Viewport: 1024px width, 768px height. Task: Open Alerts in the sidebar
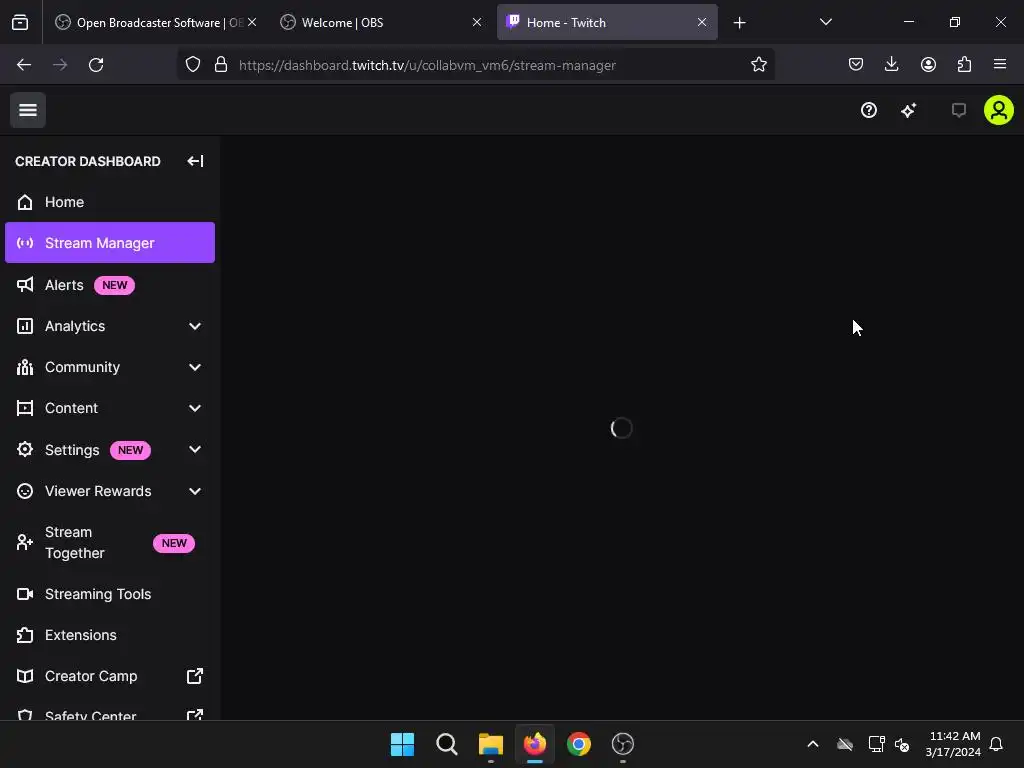tap(110, 285)
